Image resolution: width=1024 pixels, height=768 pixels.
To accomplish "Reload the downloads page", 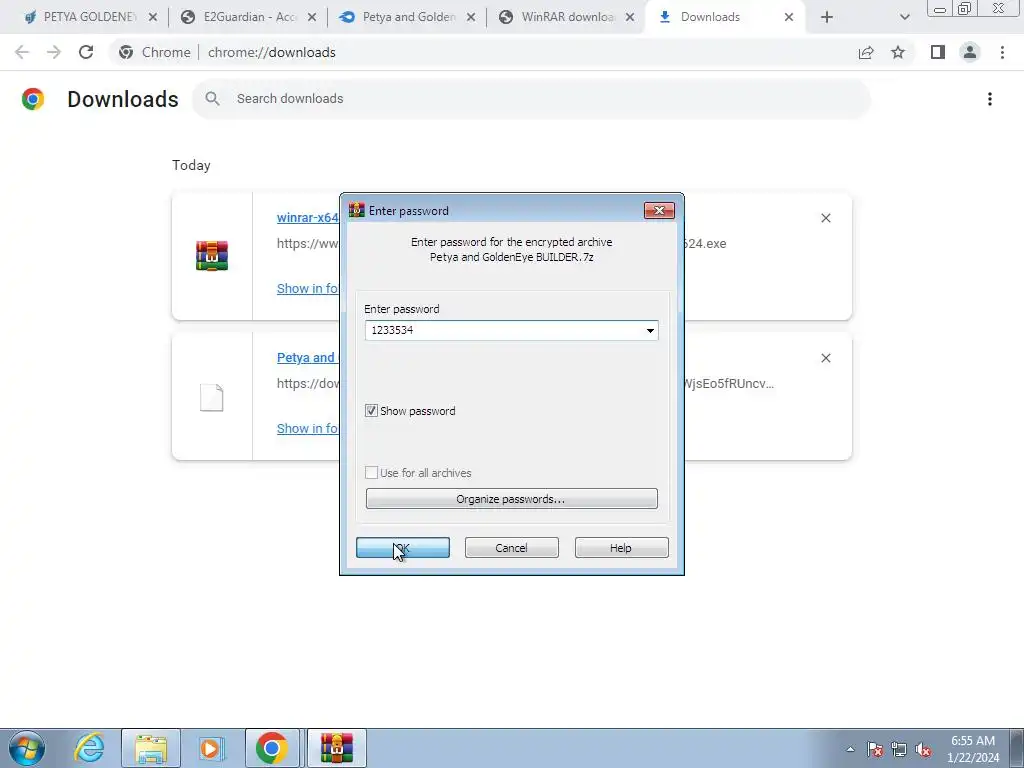I will [86, 52].
